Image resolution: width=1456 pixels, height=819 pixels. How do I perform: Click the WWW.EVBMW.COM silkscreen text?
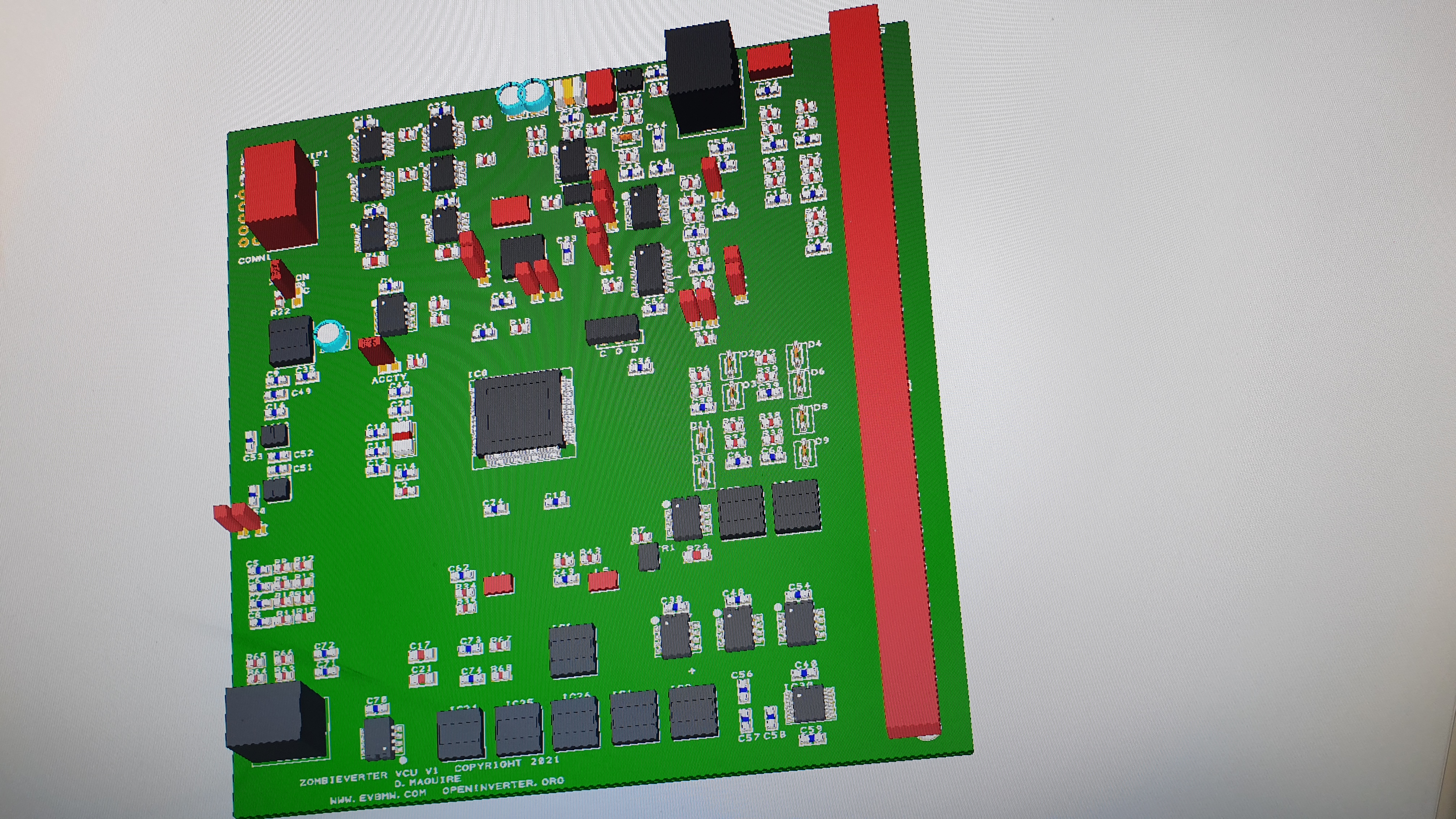tap(378, 797)
